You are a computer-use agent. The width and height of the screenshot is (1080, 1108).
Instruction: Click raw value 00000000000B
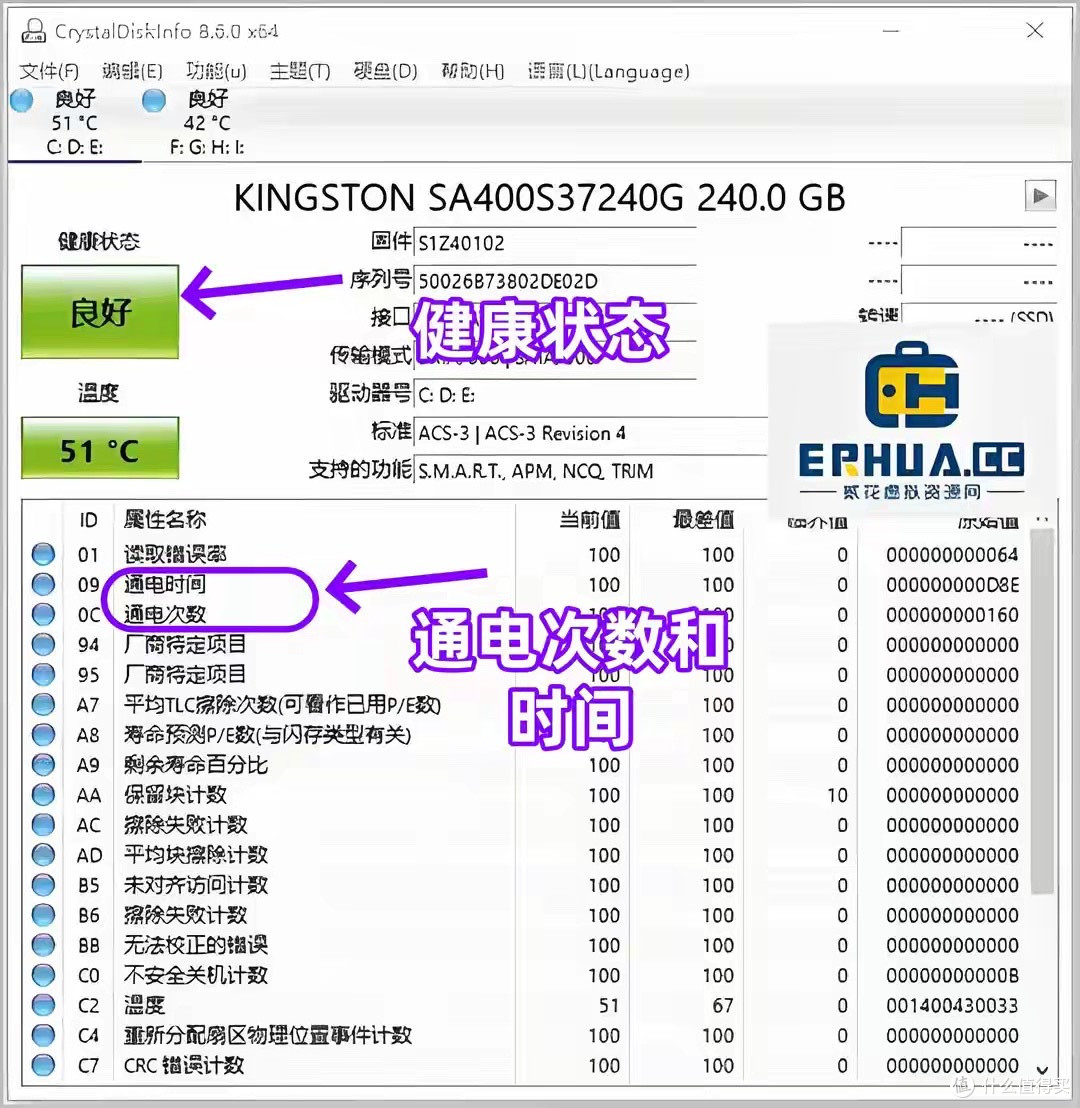[x=953, y=975]
